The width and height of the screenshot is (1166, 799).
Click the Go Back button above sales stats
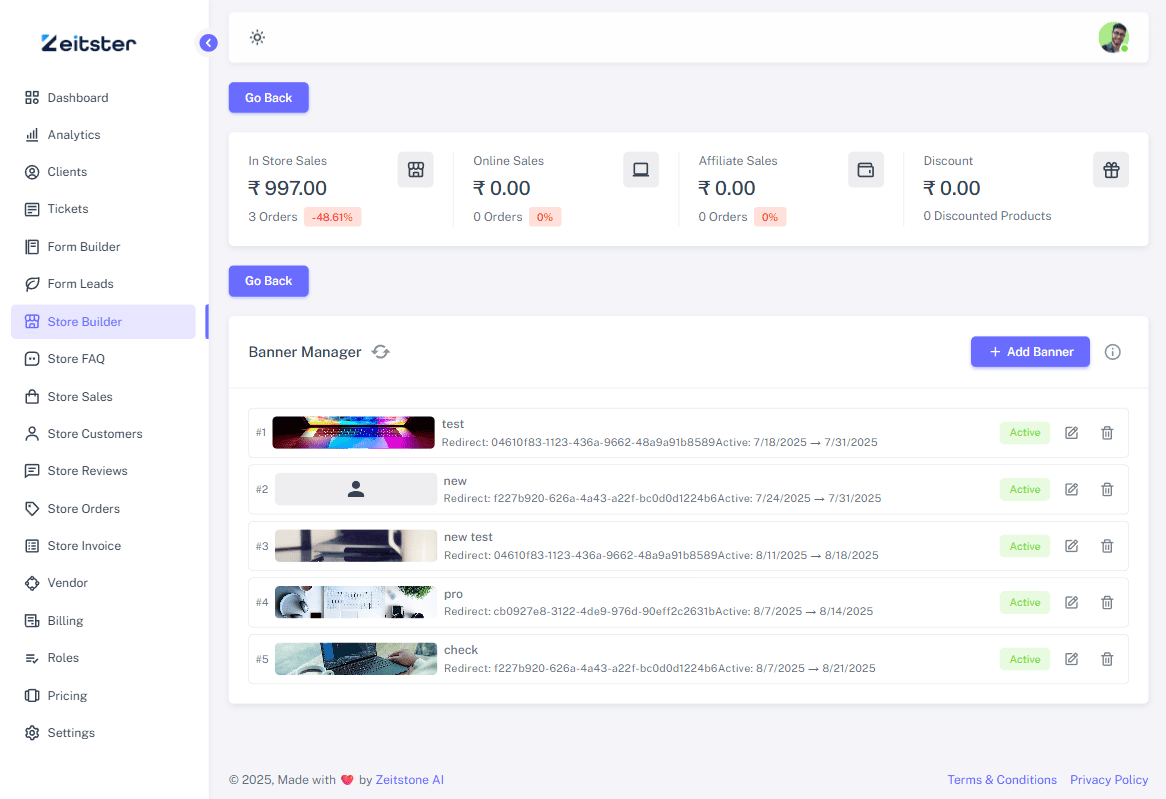pyautogui.click(x=268, y=97)
